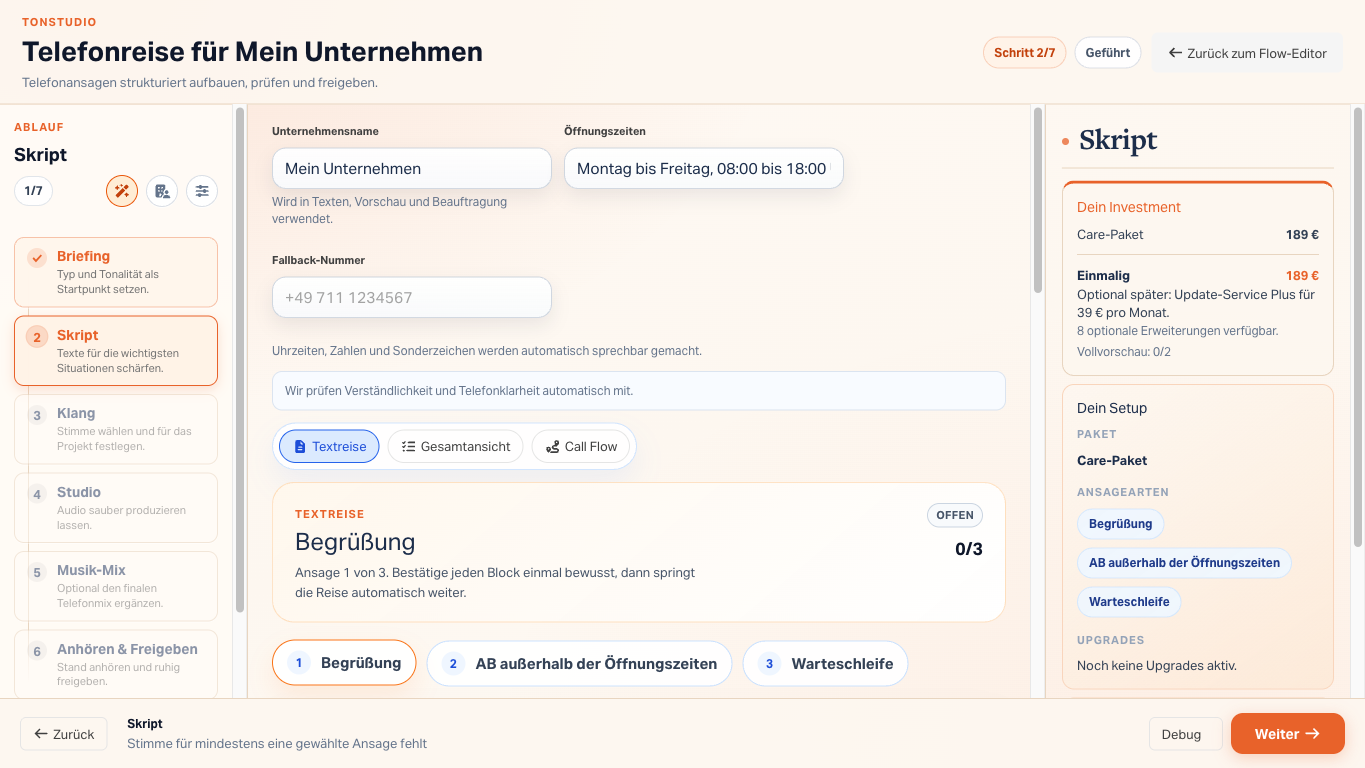The image size is (1365, 768).
Task: Choose step 2 AB außerhalb der Öffnungszeiten
Action: (x=578, y=662)
